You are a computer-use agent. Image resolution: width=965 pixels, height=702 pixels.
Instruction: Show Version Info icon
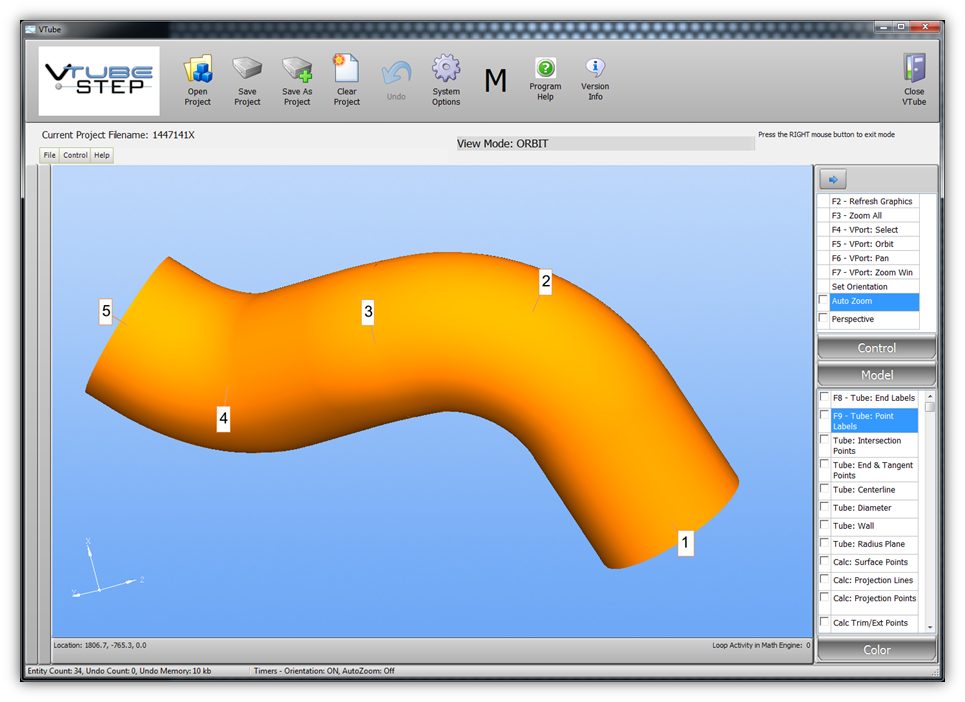[595, 69]
